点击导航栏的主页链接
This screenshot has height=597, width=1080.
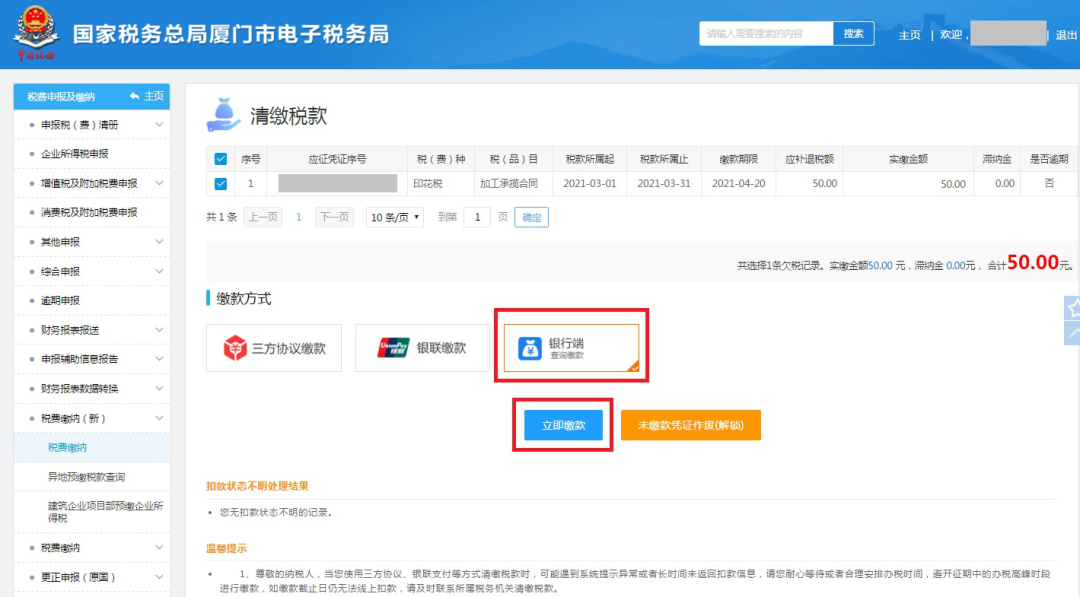[909, 33]
